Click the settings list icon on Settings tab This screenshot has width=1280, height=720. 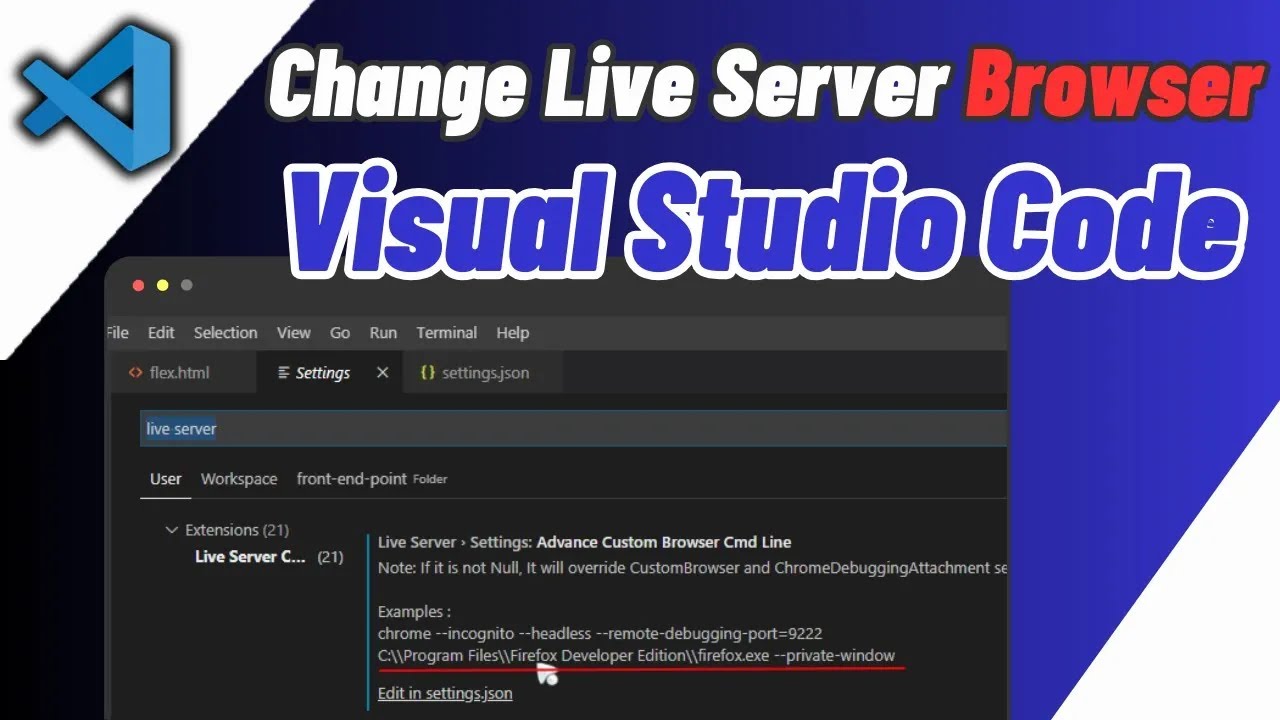(282, 372)
